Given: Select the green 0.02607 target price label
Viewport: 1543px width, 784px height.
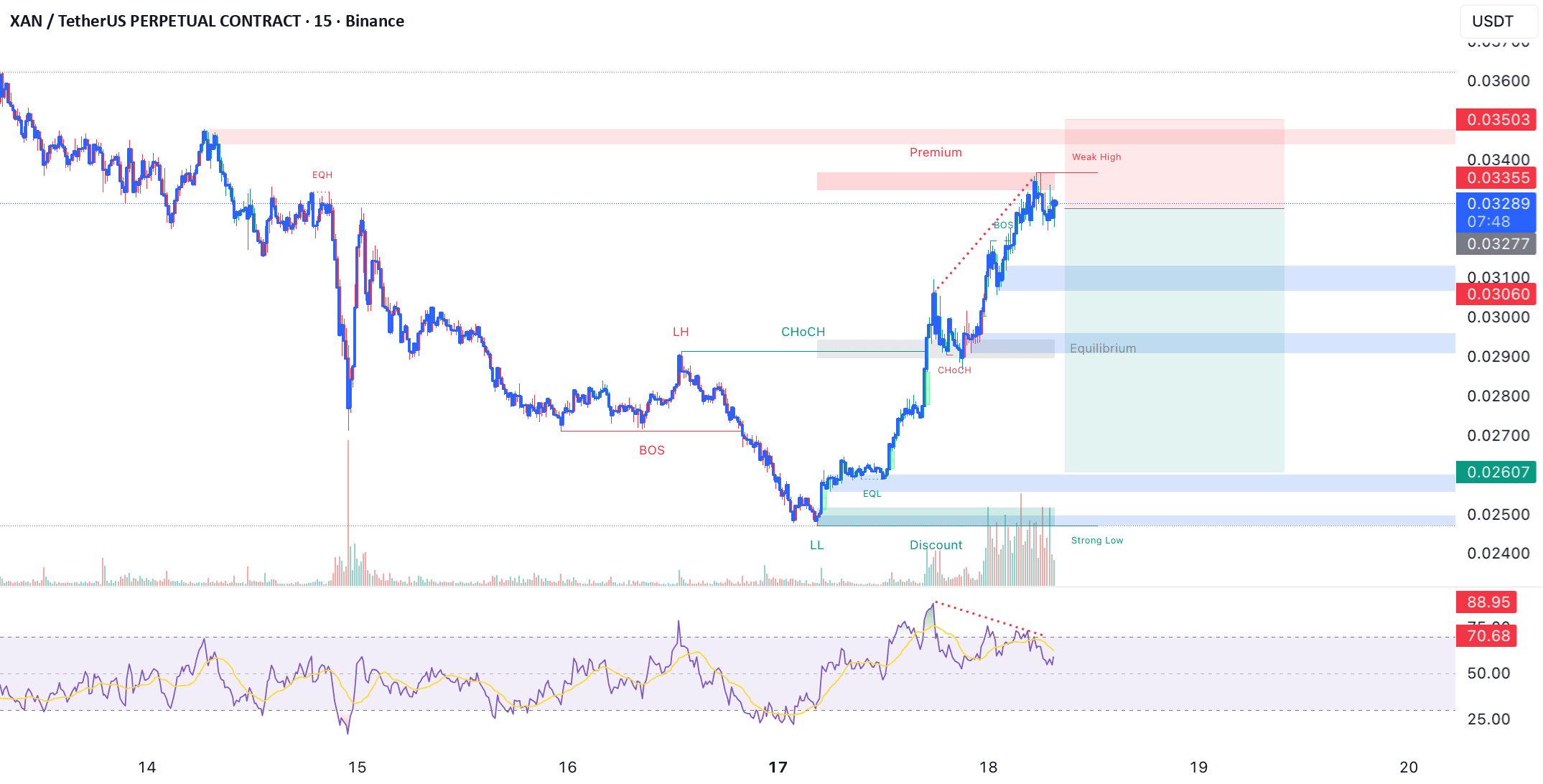Looking at the screenshot, I should [x=1496, y=472].
